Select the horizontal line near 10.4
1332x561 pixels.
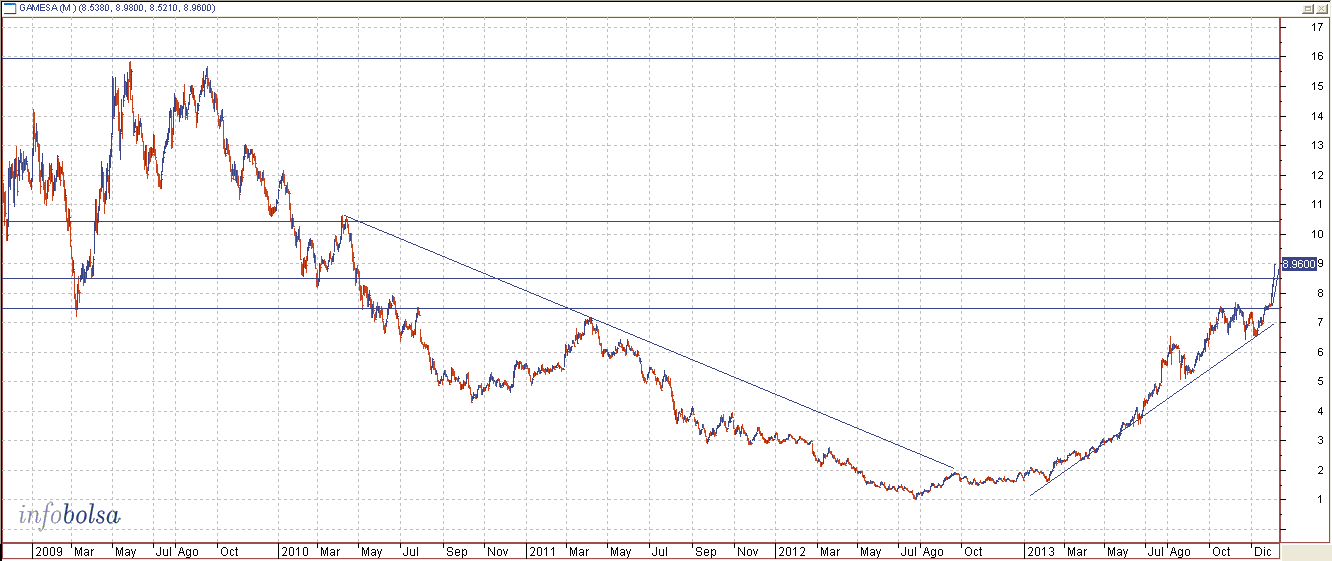click(640, 221)
